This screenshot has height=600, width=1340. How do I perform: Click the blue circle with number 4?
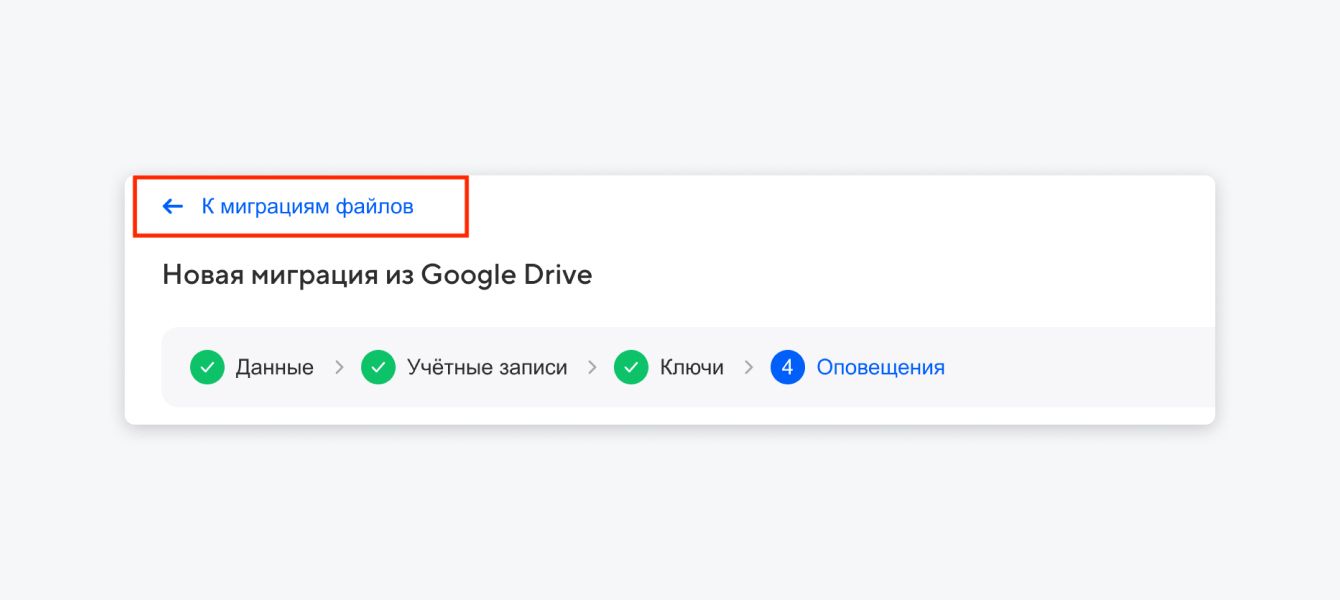click(787, 367)
